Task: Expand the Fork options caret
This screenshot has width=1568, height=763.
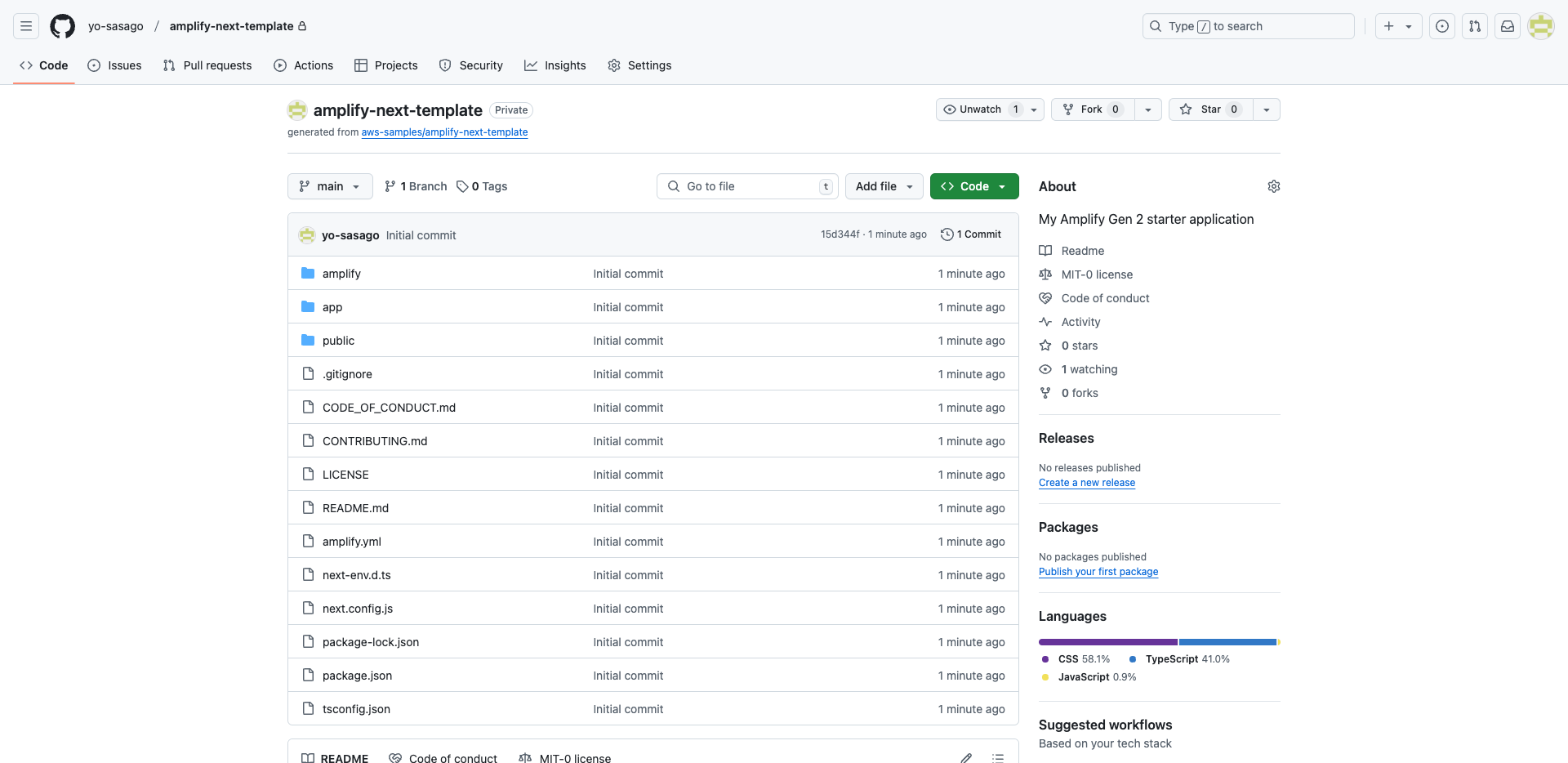Action: point(1148,109)
